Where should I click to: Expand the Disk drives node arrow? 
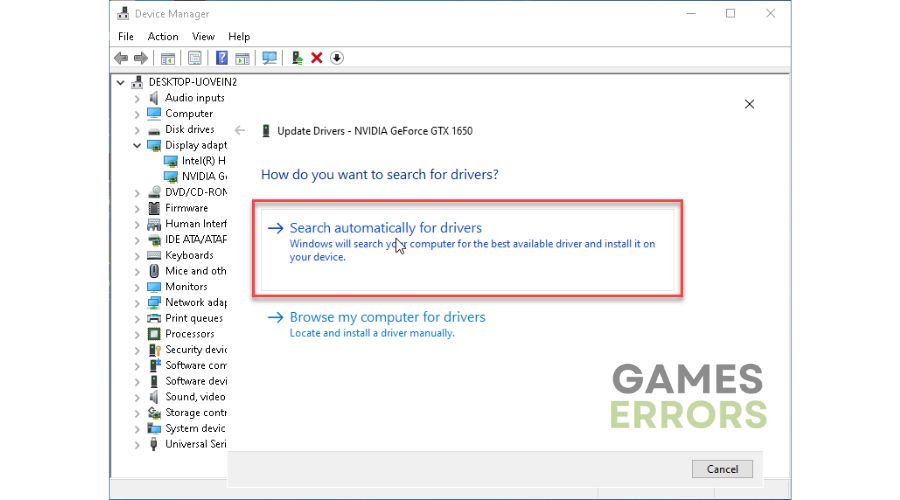click(x=137, y=130)
